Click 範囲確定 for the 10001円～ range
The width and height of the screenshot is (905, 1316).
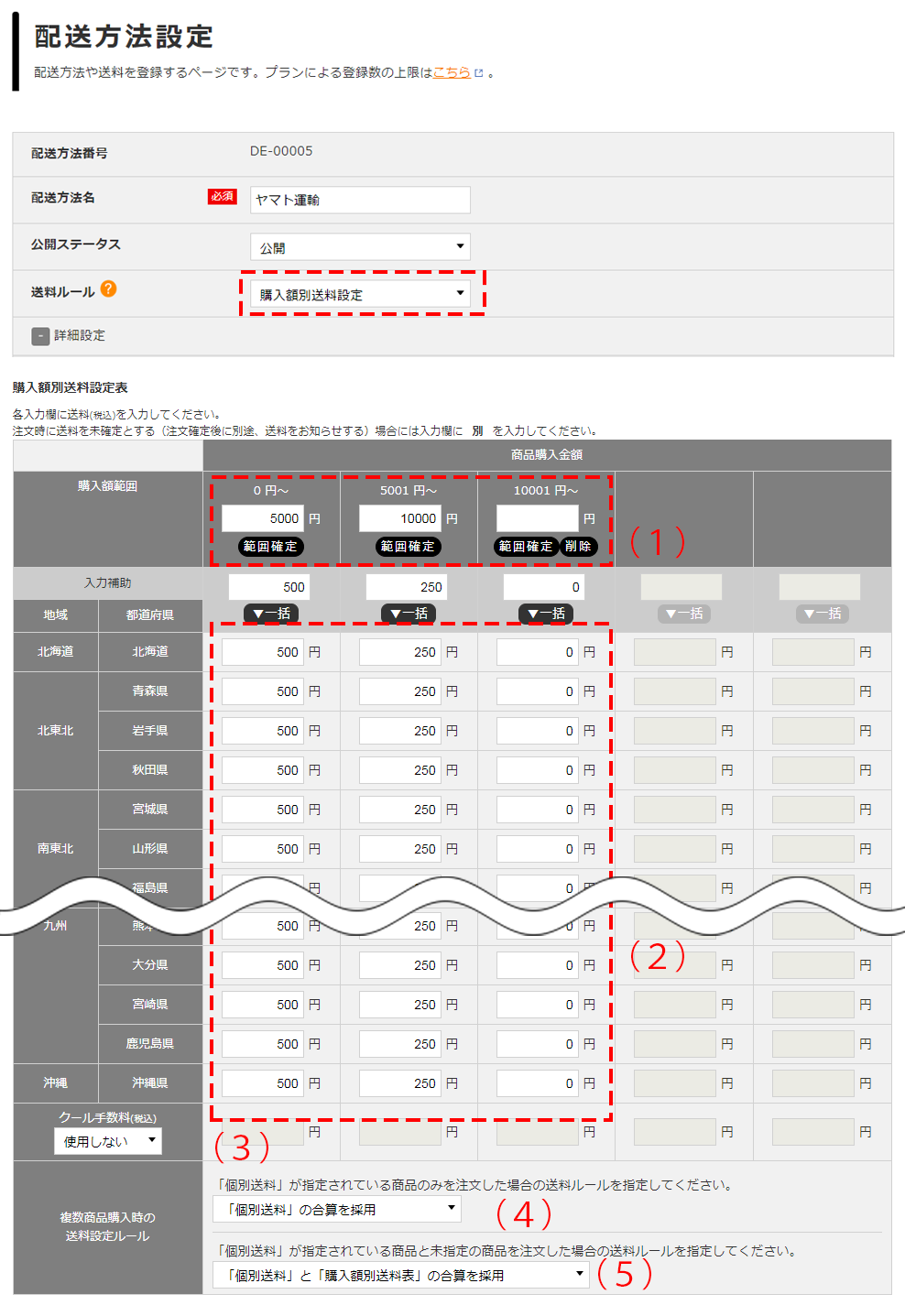526,547
